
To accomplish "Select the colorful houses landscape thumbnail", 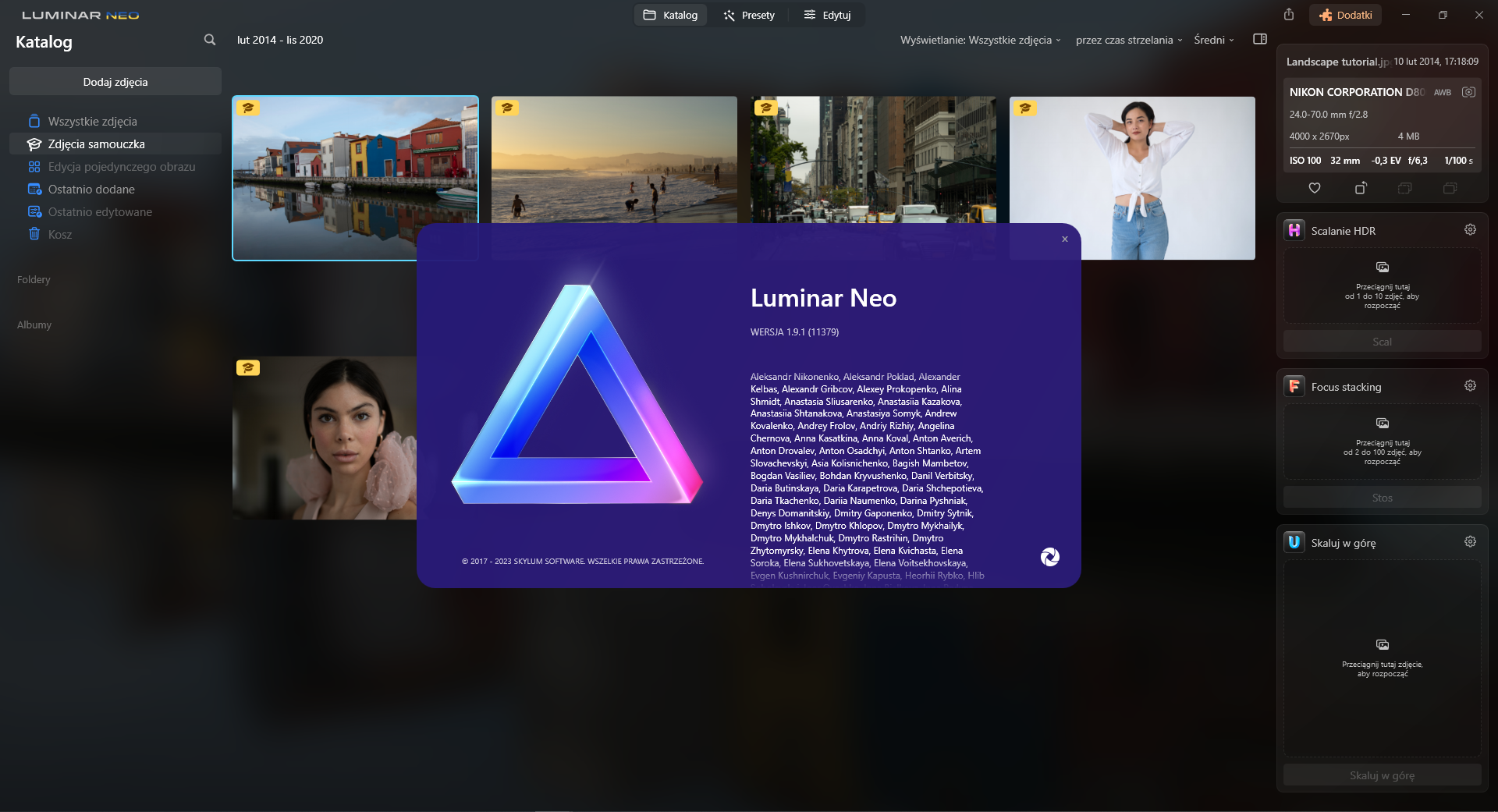I will [x=355, y=178].
